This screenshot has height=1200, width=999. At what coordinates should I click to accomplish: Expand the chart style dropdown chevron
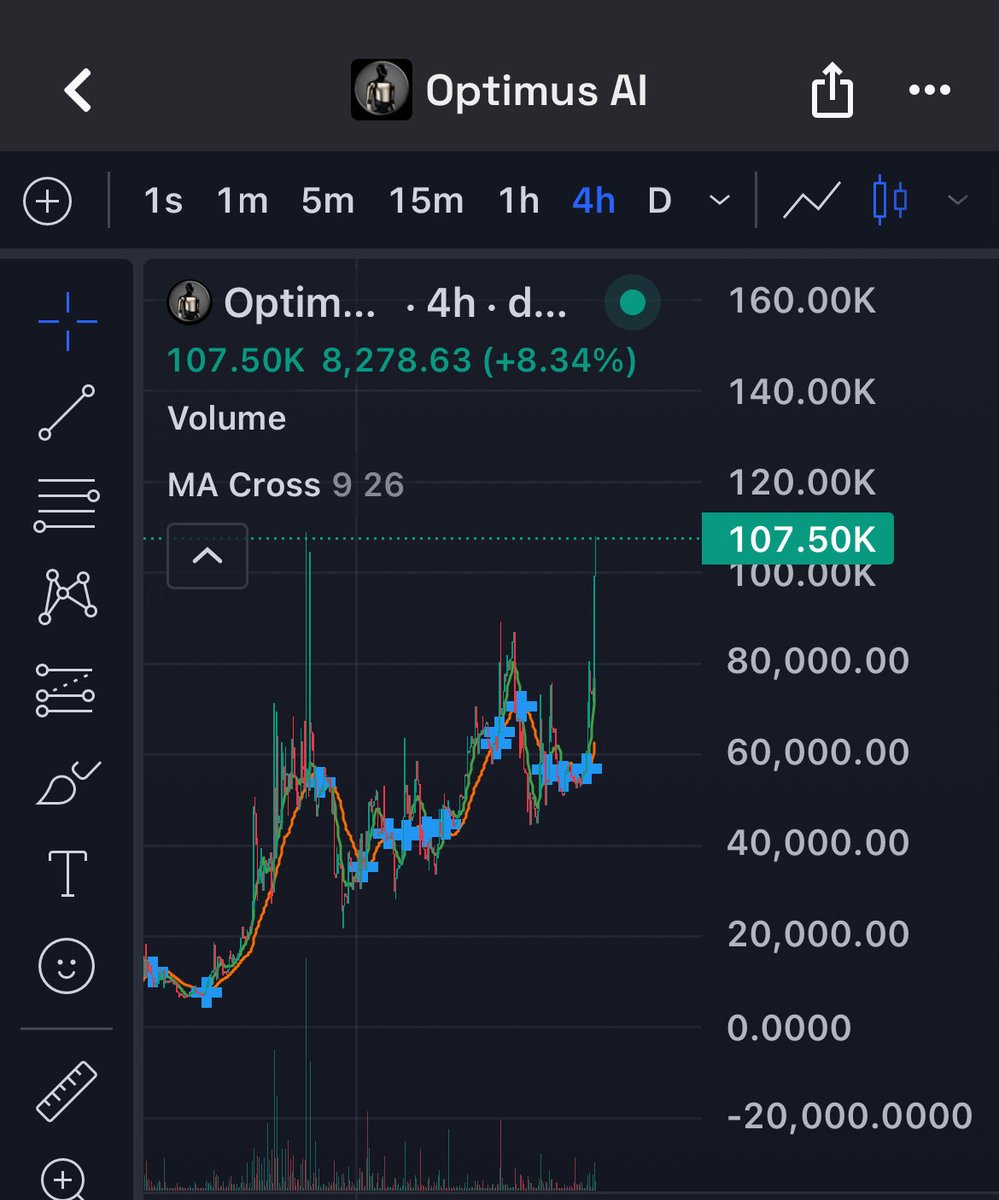tap(957, 201)
